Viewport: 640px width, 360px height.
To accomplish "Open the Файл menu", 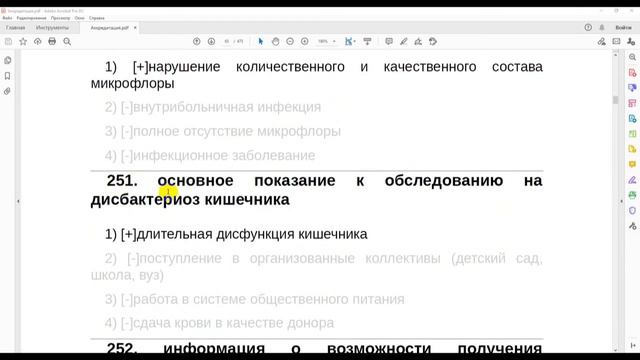I will tap(7, 18).
